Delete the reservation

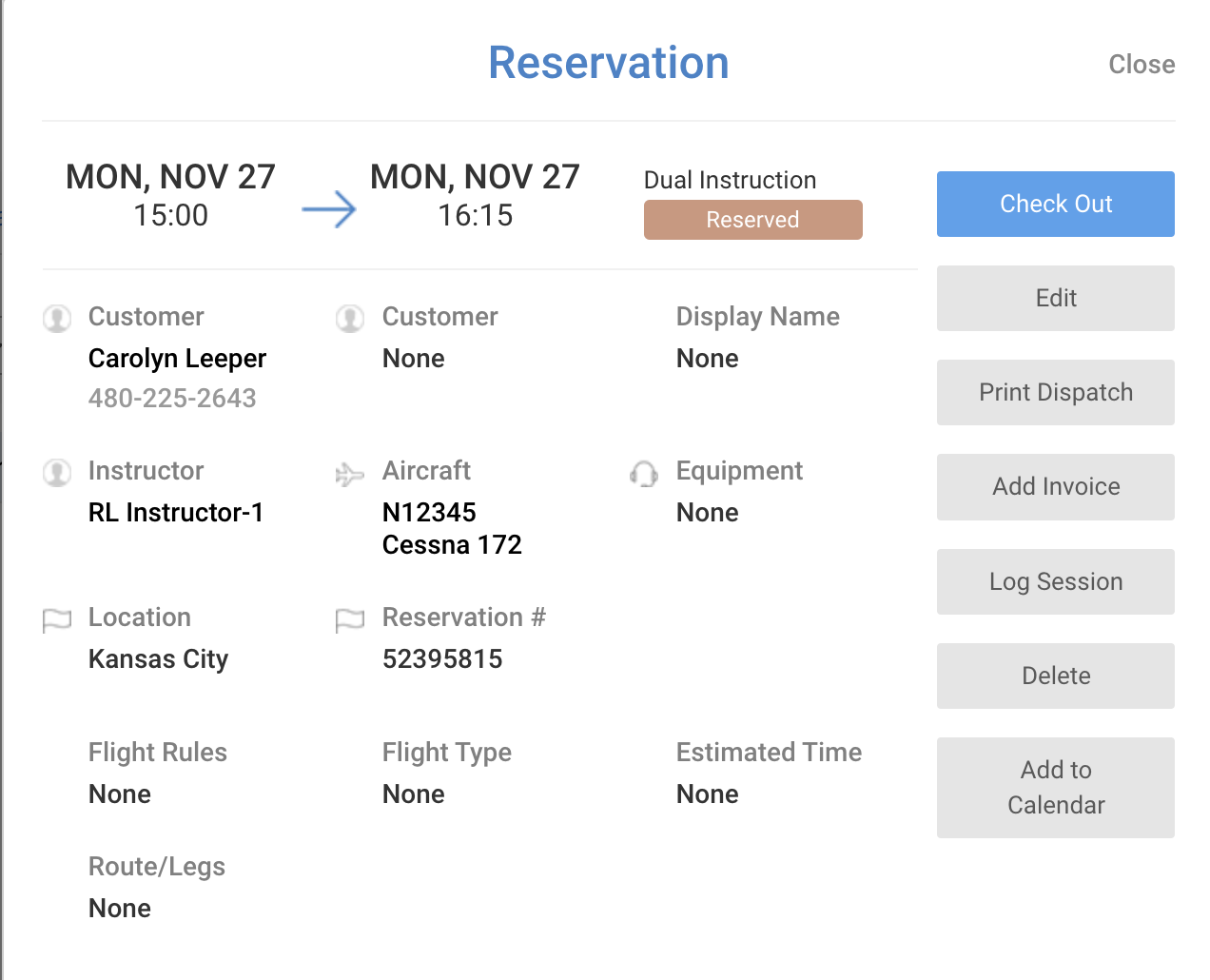pos(1055,676)
